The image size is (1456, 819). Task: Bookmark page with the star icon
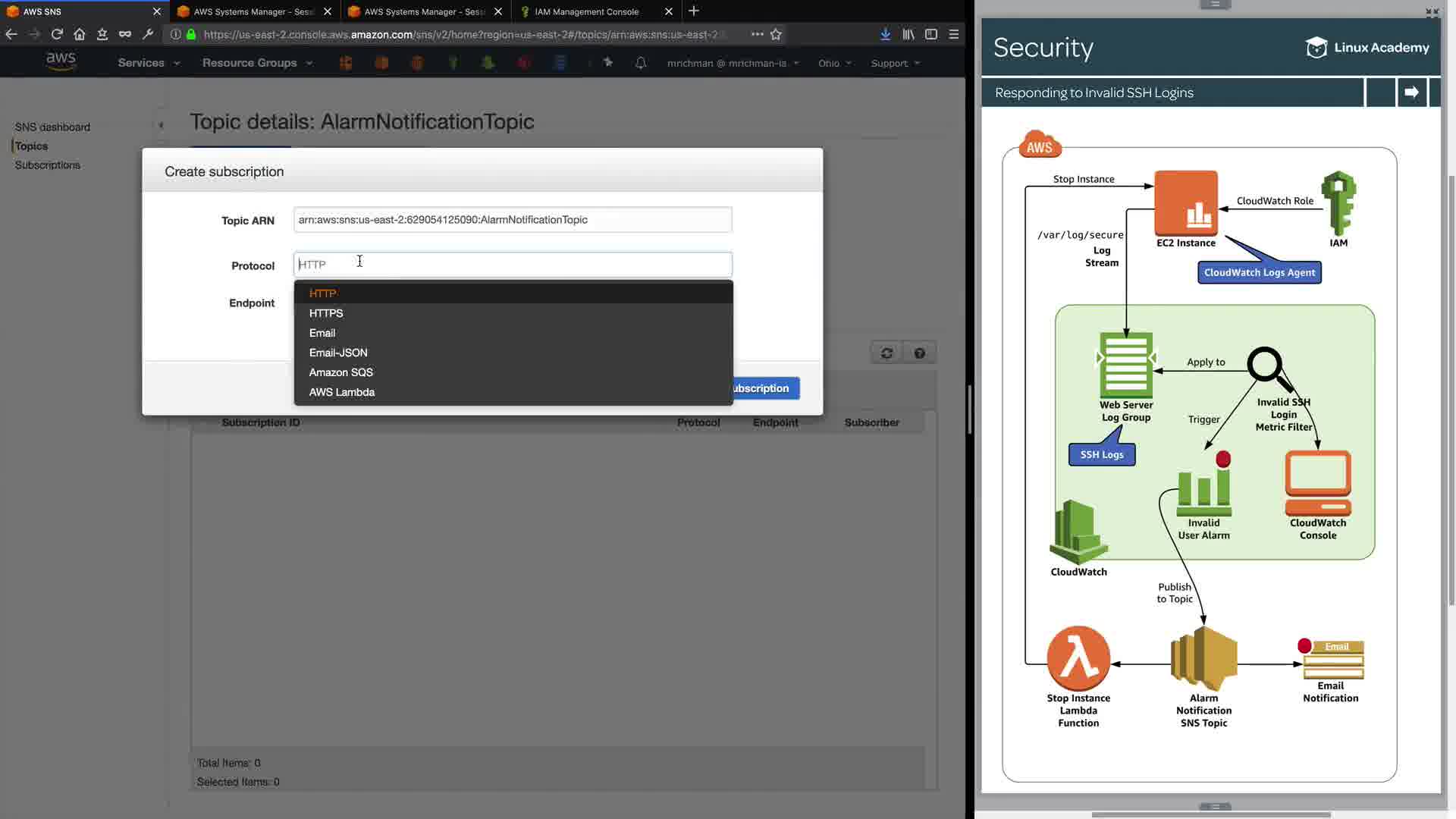coord(776,34)
